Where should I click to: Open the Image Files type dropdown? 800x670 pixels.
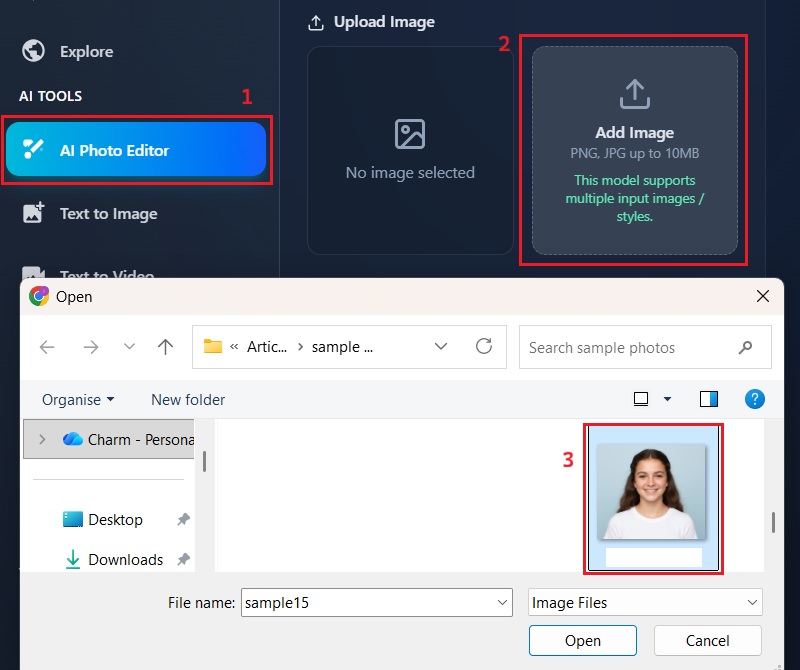[x=645, y=603]
